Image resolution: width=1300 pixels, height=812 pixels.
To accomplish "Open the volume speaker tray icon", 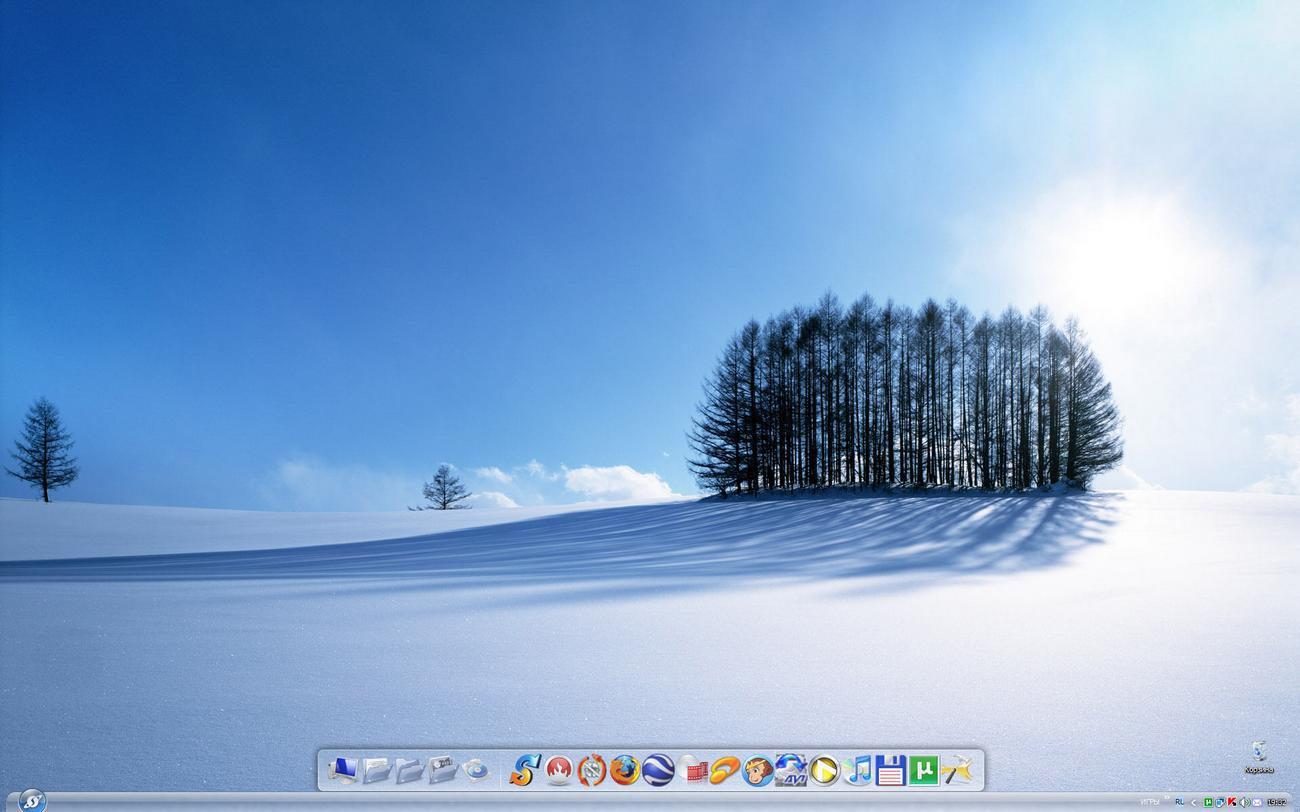I will tap(1244, 802).
